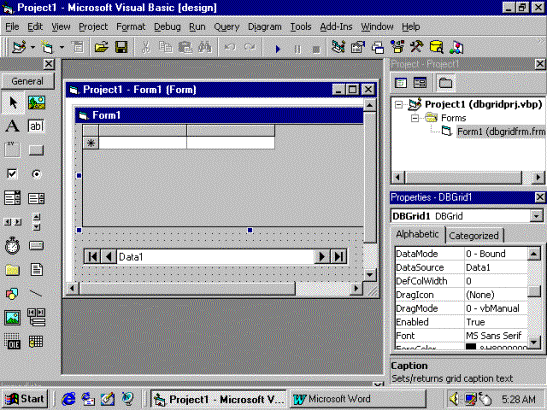Select the vertical scrollbar tool

(36, 222)
